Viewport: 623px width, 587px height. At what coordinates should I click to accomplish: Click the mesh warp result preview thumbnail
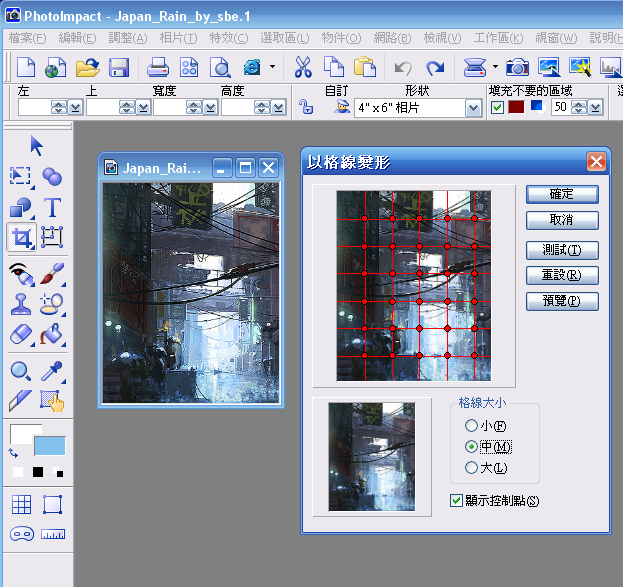click(x=371, y=457)
